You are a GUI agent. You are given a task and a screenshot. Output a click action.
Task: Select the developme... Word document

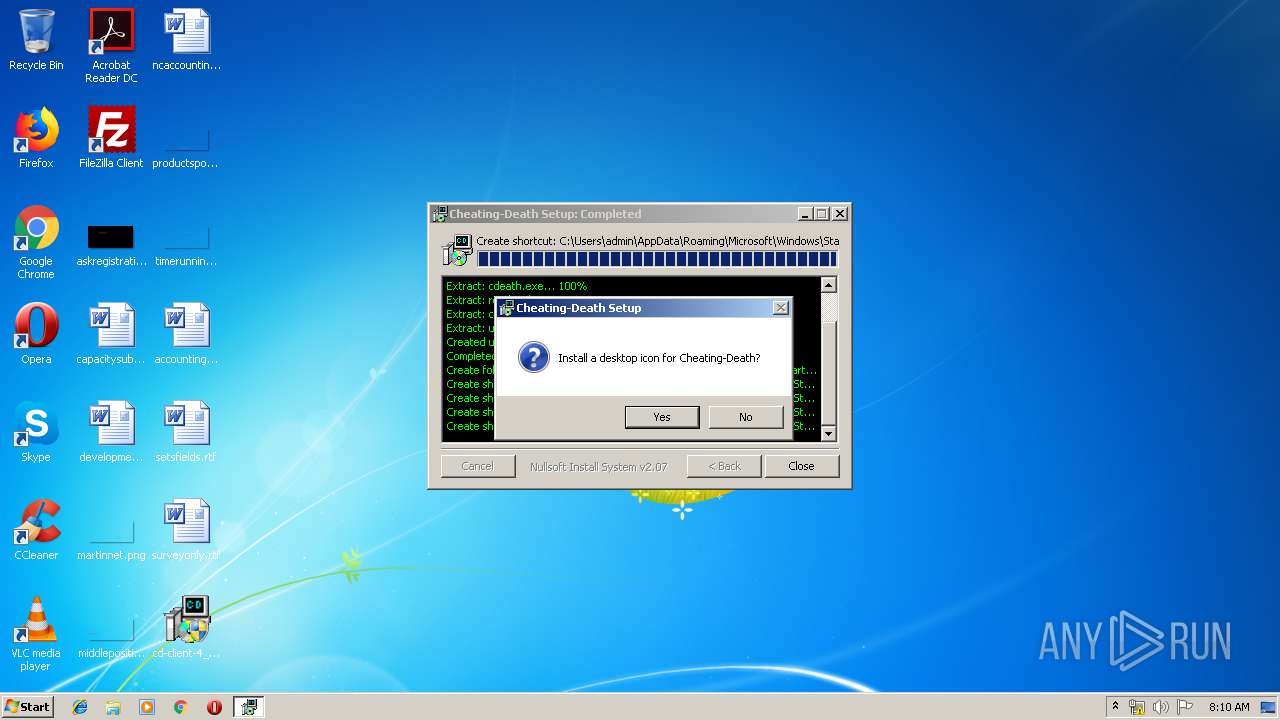pos(111,432)
